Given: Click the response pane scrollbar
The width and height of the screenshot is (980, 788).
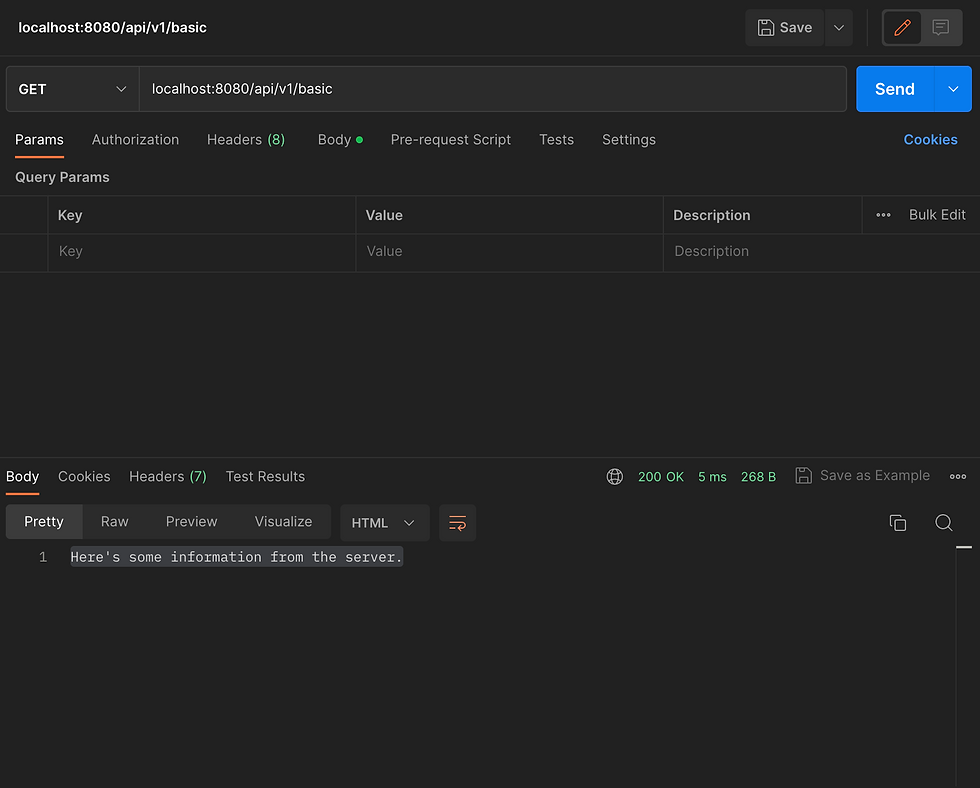Looking at the screenshot, I should pos(964,667).
